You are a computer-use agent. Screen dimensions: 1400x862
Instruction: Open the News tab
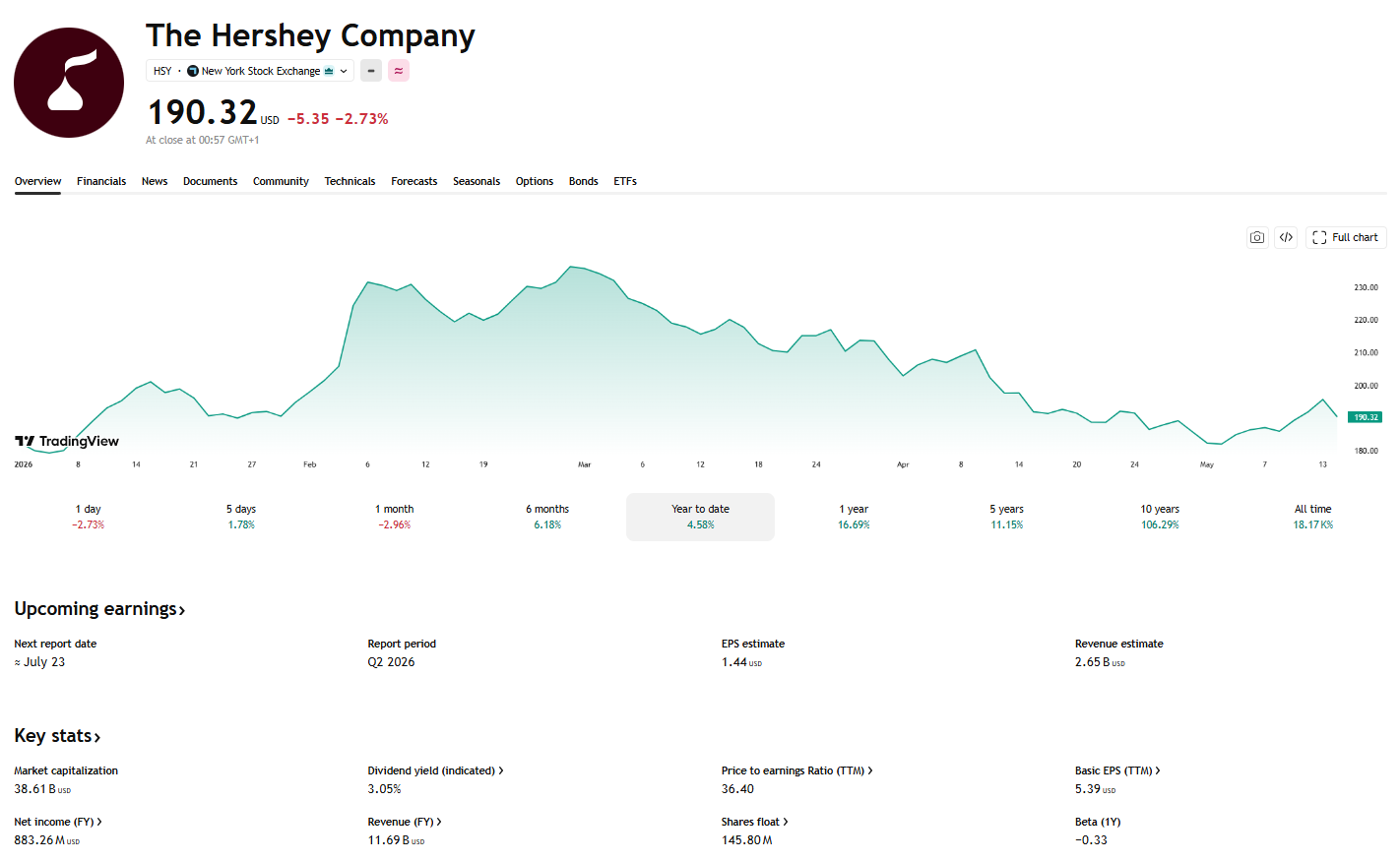coord(155,181)
